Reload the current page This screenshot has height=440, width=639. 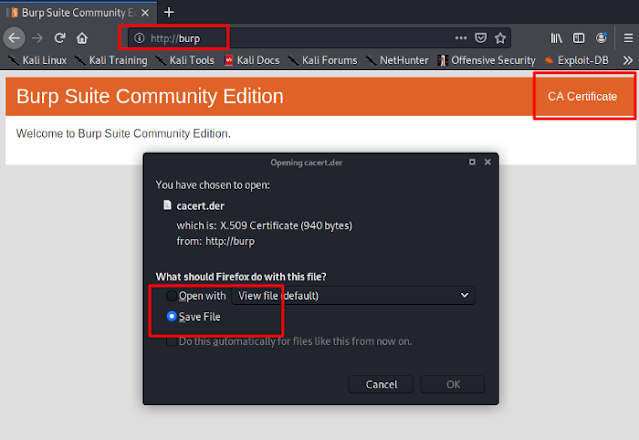60,38
